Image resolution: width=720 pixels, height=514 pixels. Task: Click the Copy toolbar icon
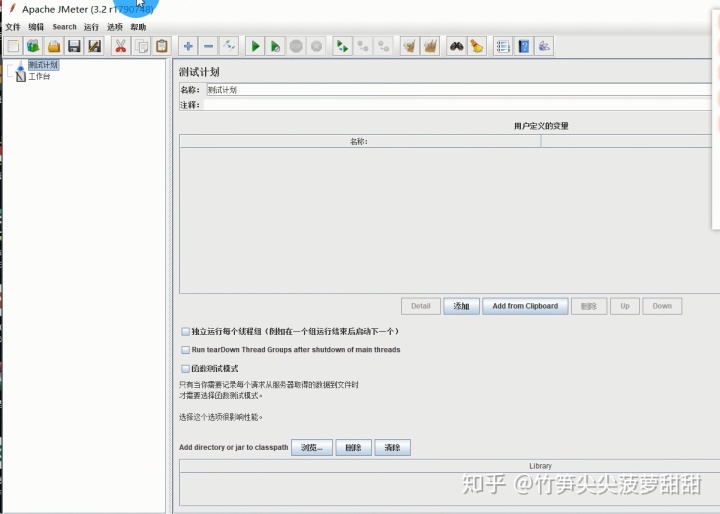pos(141,46)
